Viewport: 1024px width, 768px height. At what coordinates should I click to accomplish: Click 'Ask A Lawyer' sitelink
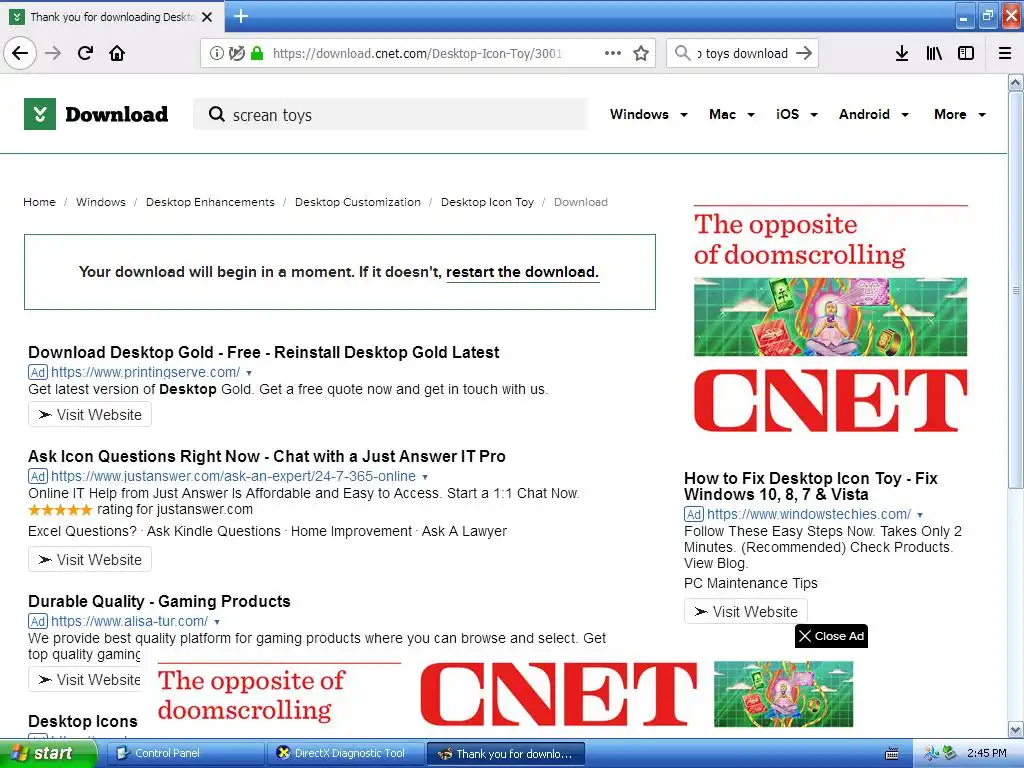464,532
